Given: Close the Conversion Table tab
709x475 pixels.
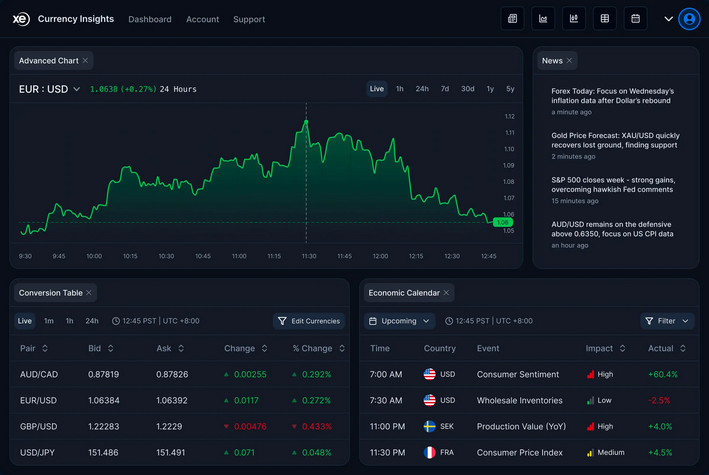Looking at the screenshot, I should coord(89,293).
